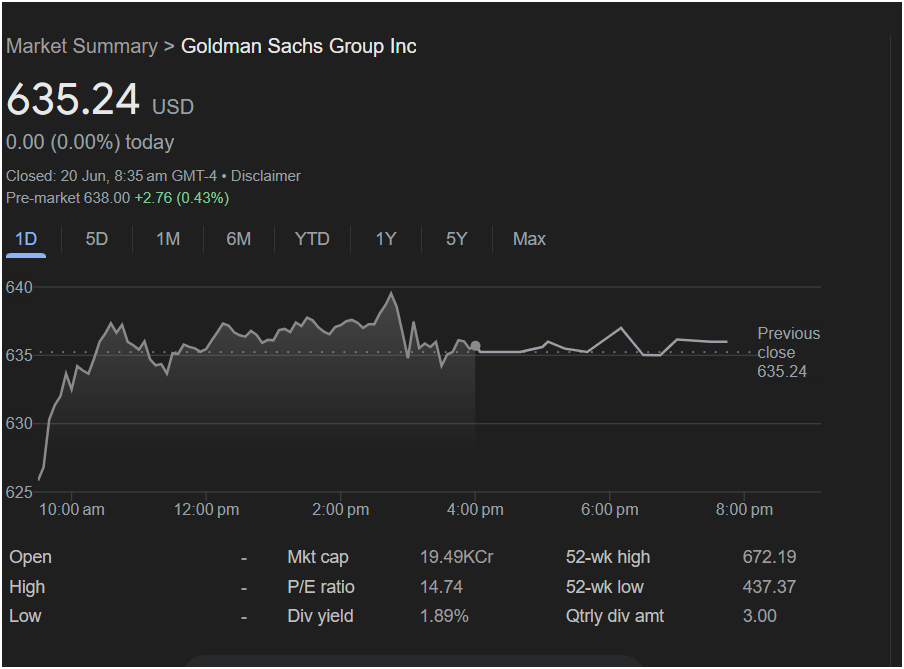The height and width of the screenshot is (669, 904).
Task: Click the Market Summary breadcrumb link
Action: tap(82, 46)
